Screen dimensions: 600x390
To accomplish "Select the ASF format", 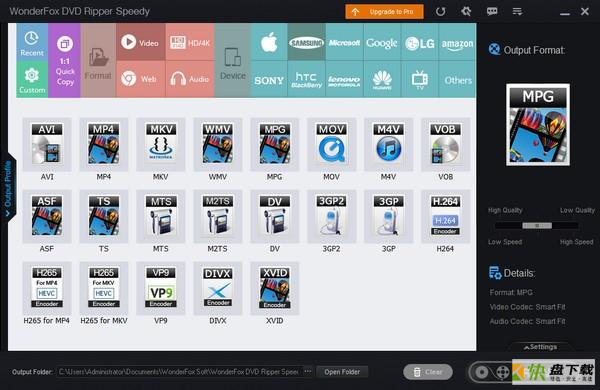I will pos(47,216).
